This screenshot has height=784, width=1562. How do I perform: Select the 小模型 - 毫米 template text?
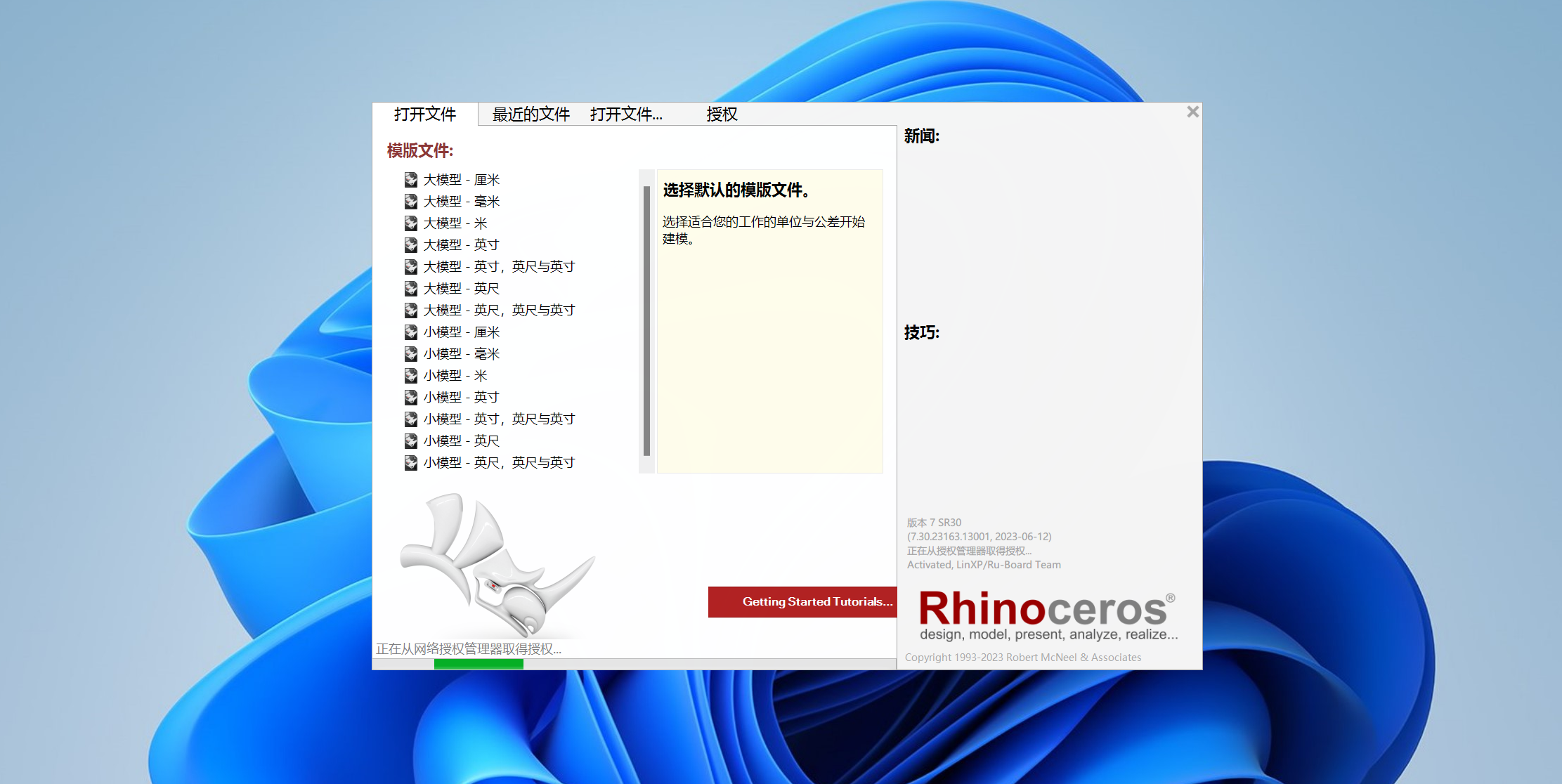[x=462, y=354]
